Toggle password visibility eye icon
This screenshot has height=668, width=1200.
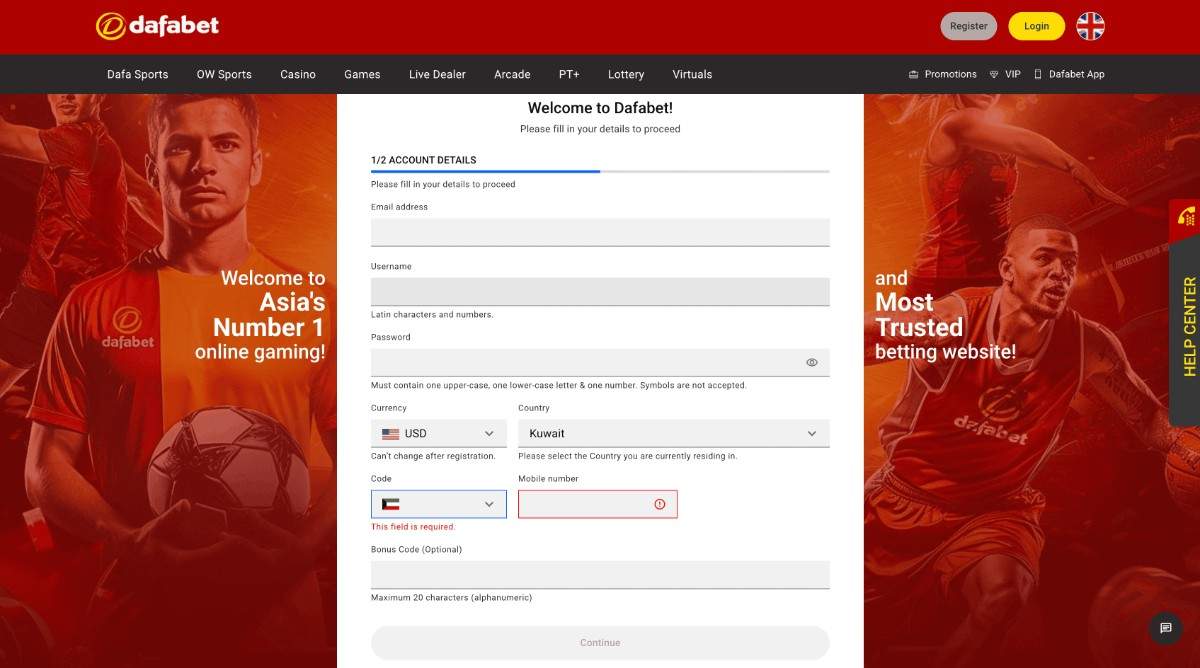pos(812,363)
